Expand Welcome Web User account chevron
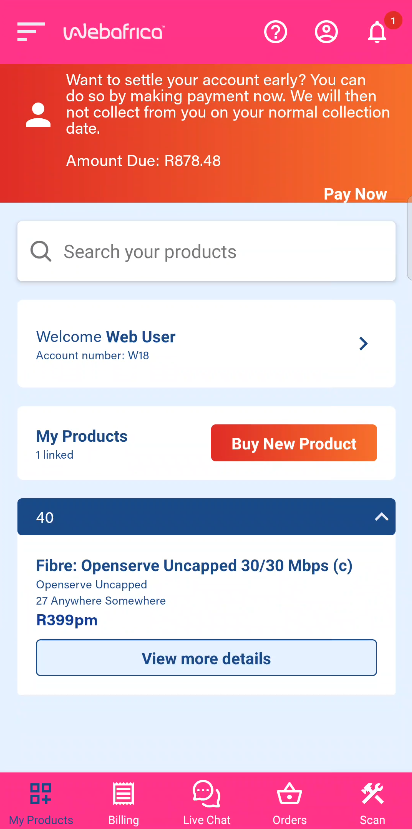 tap(363, 344)
